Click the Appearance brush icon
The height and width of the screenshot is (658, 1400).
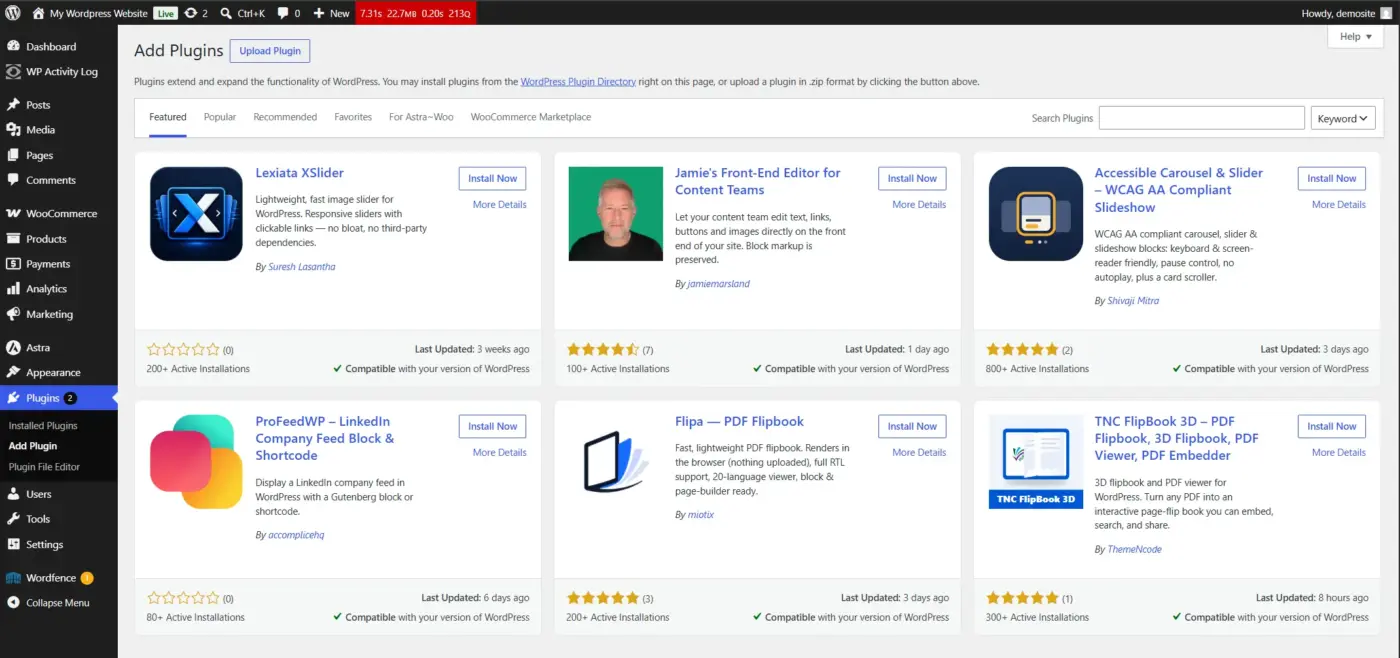click(13, 373)
